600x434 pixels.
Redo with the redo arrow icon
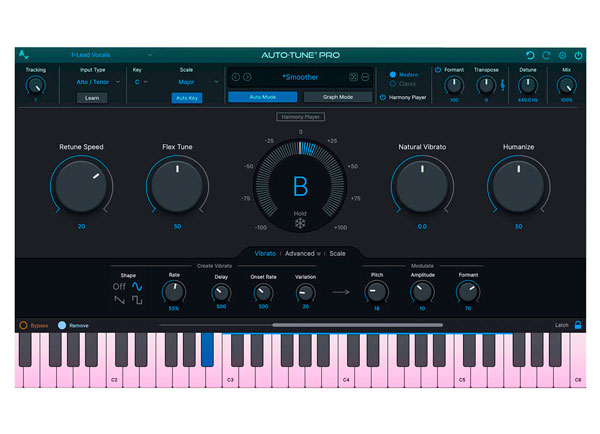[x=546, y=55]
